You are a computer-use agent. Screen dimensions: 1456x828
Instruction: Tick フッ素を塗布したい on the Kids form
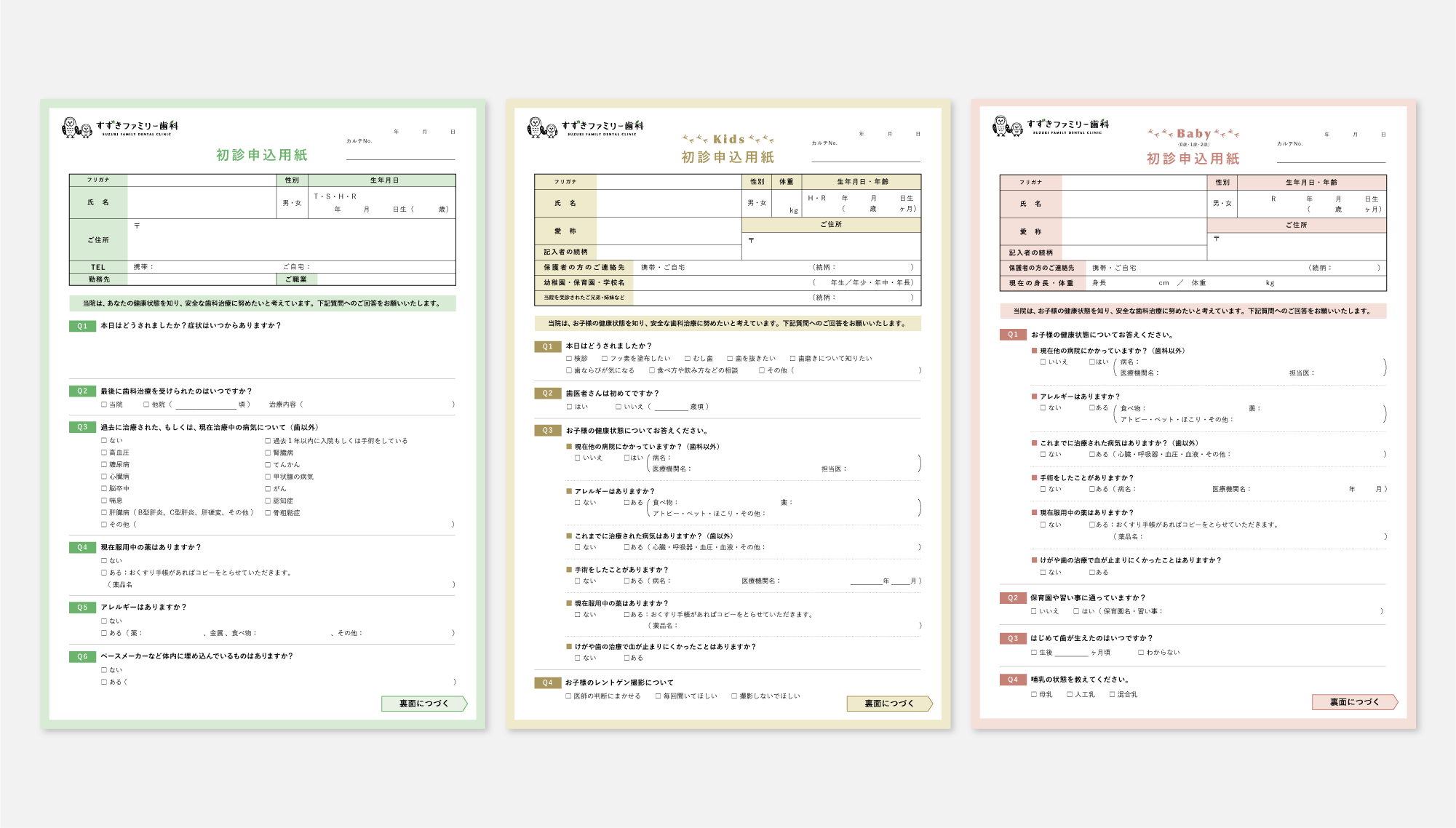(x=605, y=359)
